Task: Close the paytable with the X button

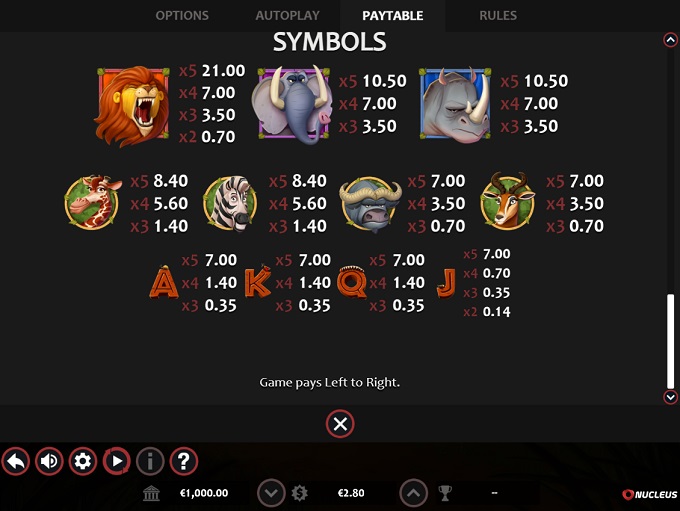Action: coord(340,424)
